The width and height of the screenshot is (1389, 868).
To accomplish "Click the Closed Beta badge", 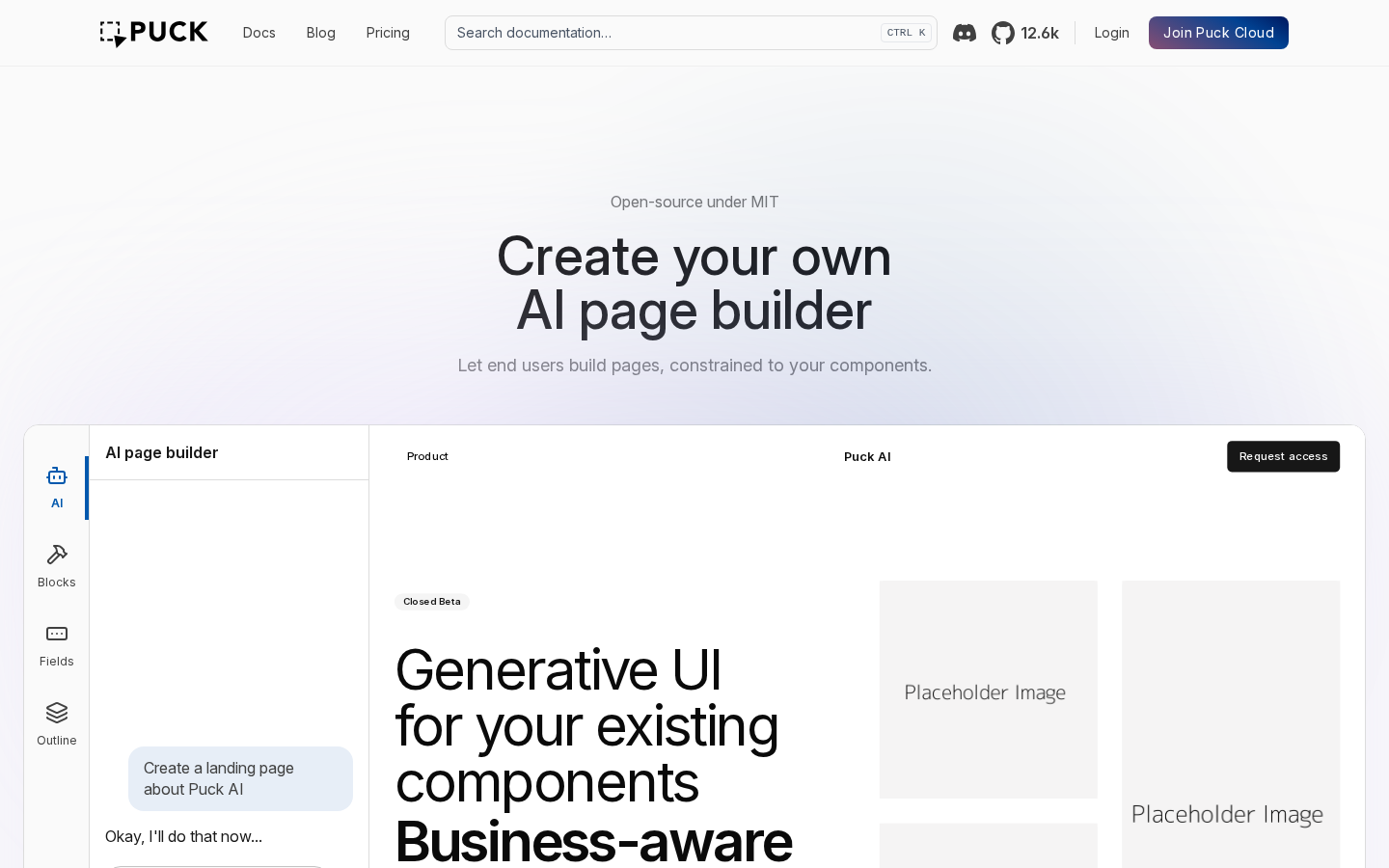I will pyautogui.click(x=432, y=602).
